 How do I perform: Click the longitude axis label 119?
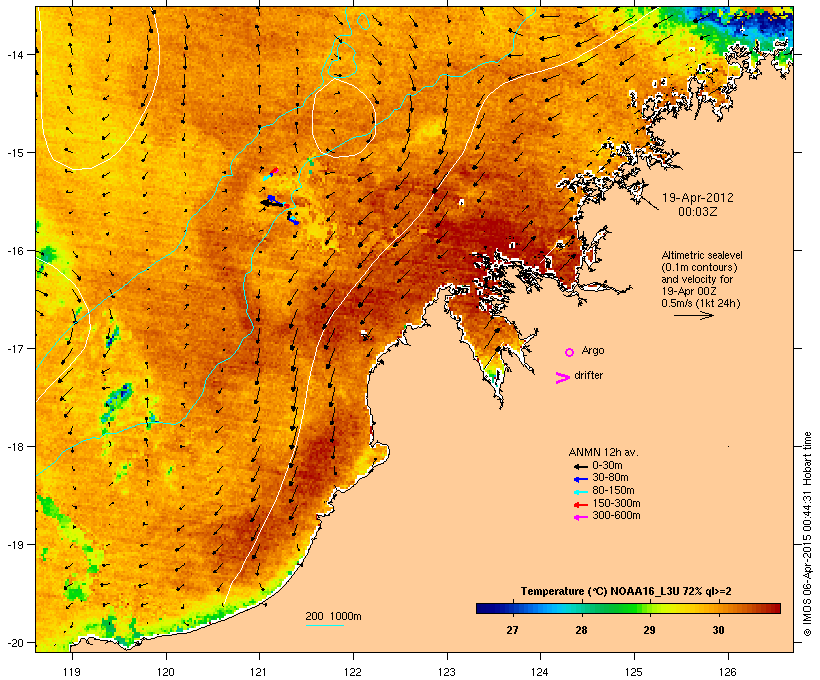pos(72,672)
